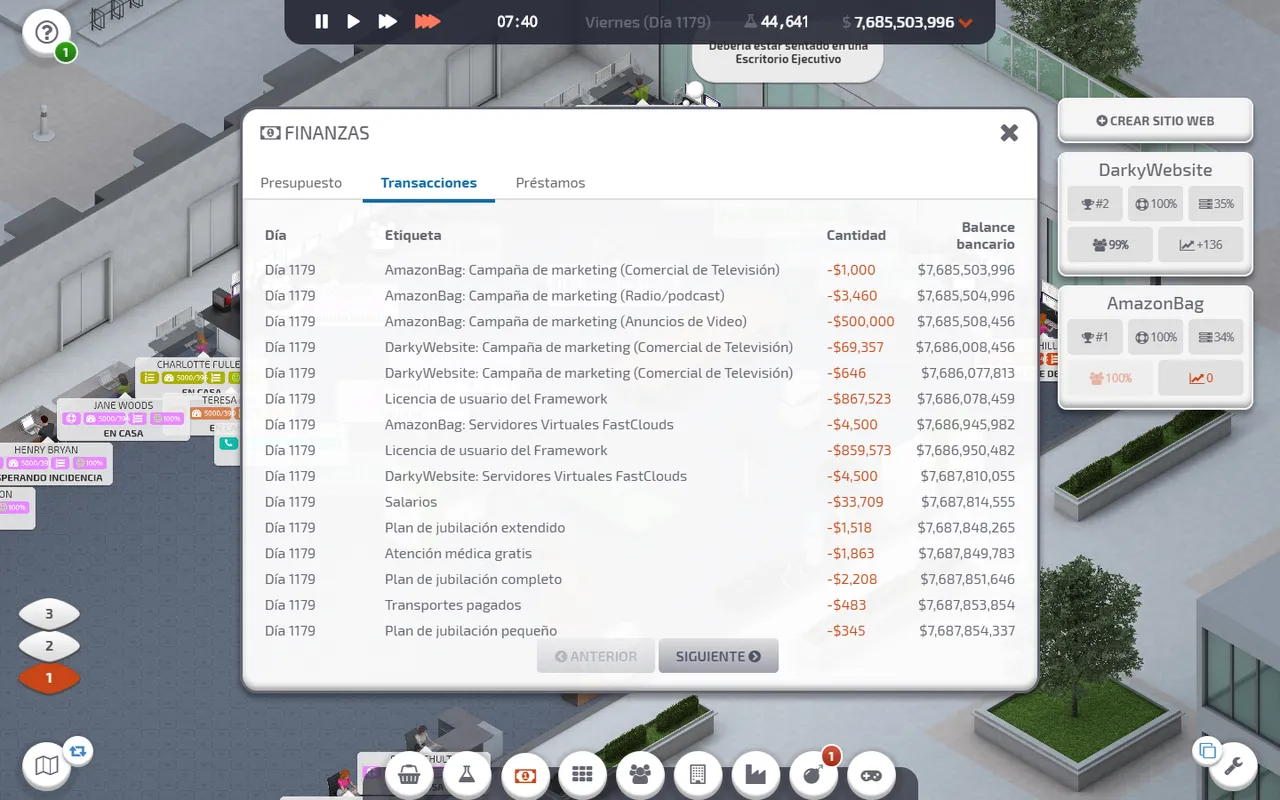Open the office building icon
This screenshot has height=800, width=1280.
pos(698,774)
